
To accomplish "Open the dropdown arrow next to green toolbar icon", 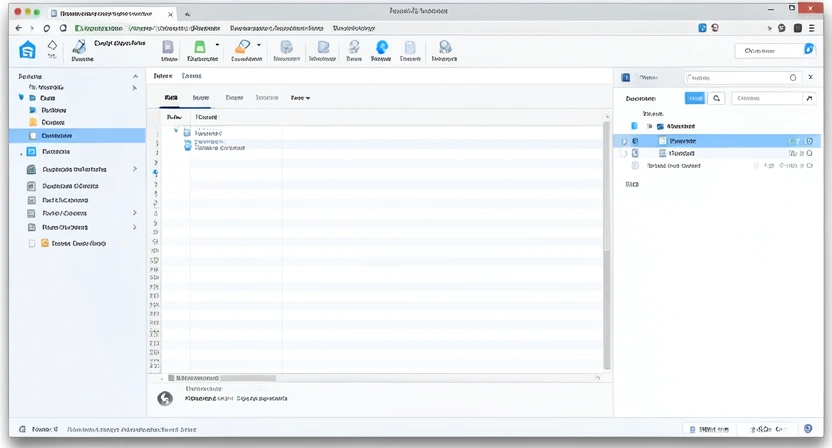I will point(216,46).
